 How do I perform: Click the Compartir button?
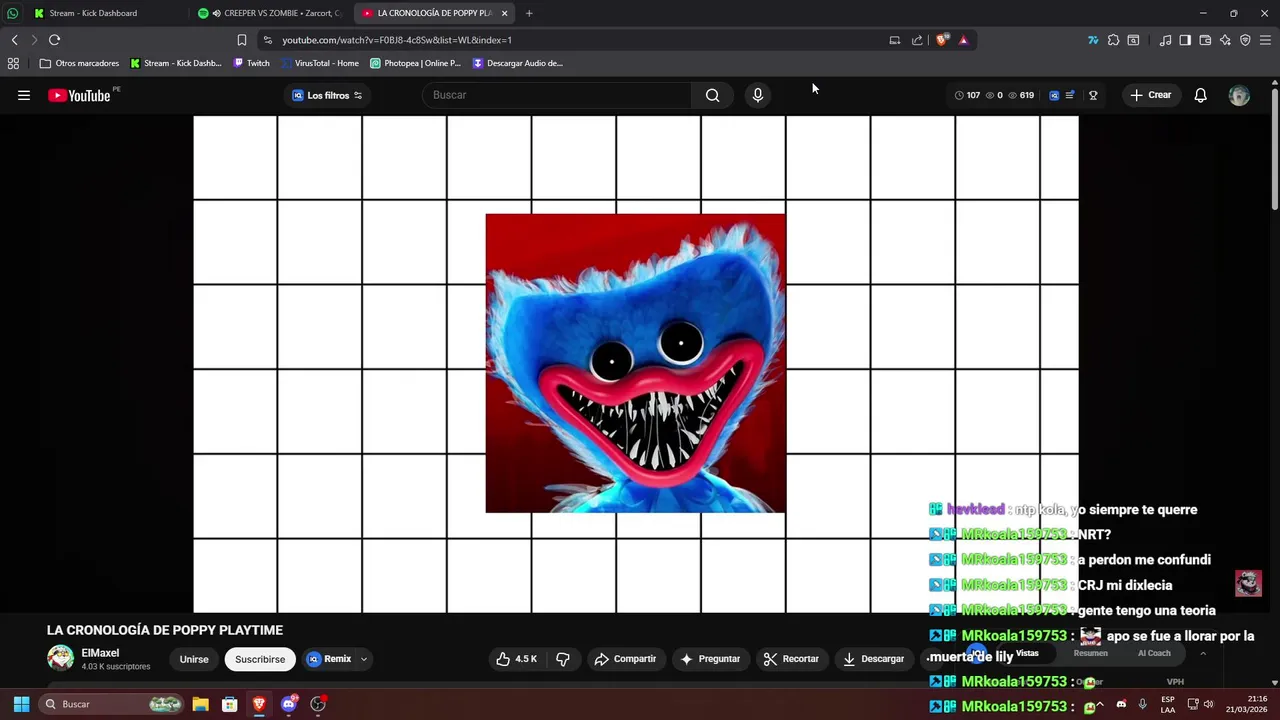pos(625,659)
